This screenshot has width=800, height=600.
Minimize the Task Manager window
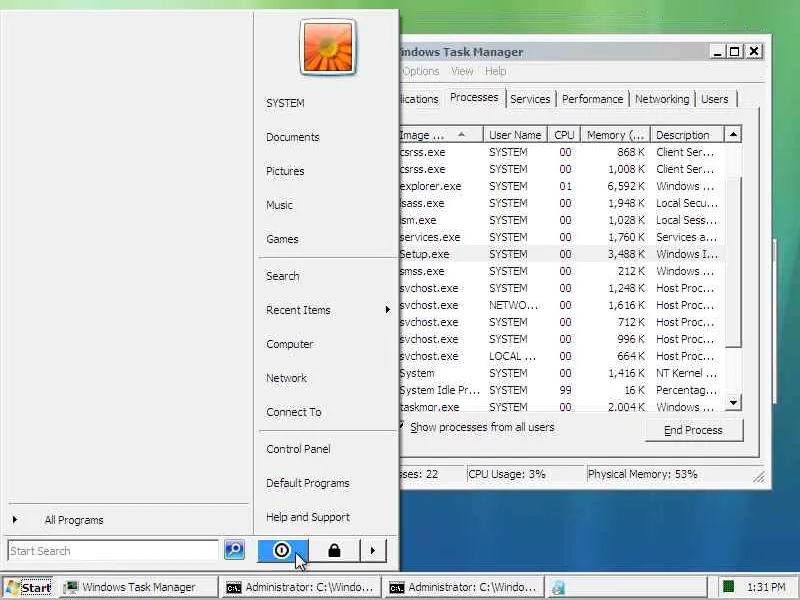pos(717,52)
